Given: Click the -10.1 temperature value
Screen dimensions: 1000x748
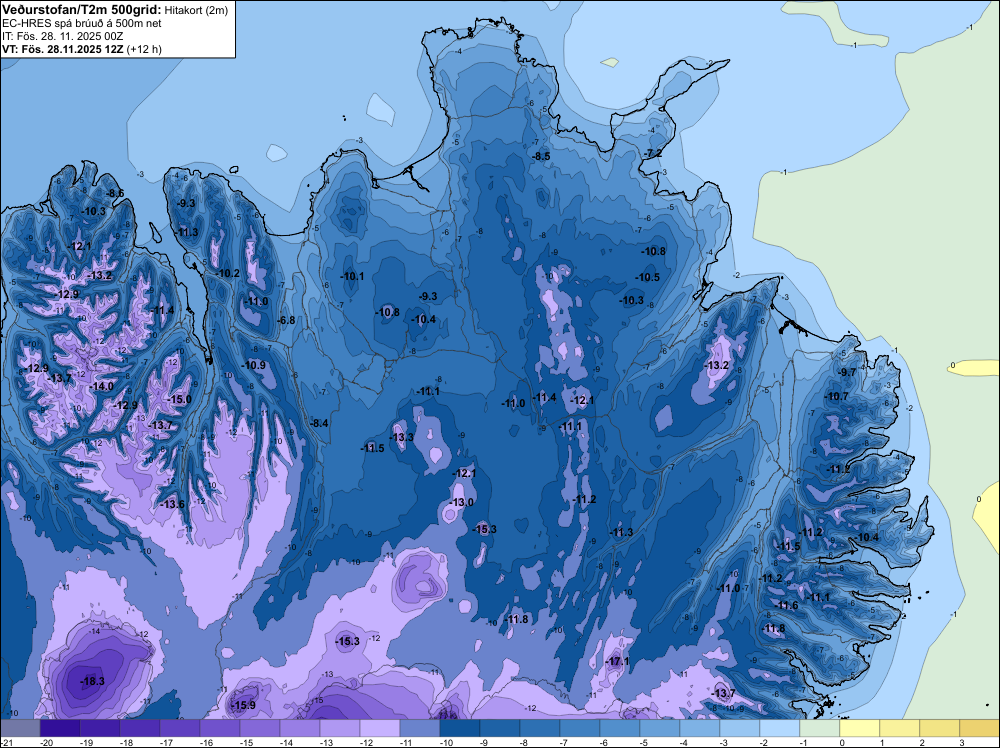Looking at the screenshot, I should 351,277.
